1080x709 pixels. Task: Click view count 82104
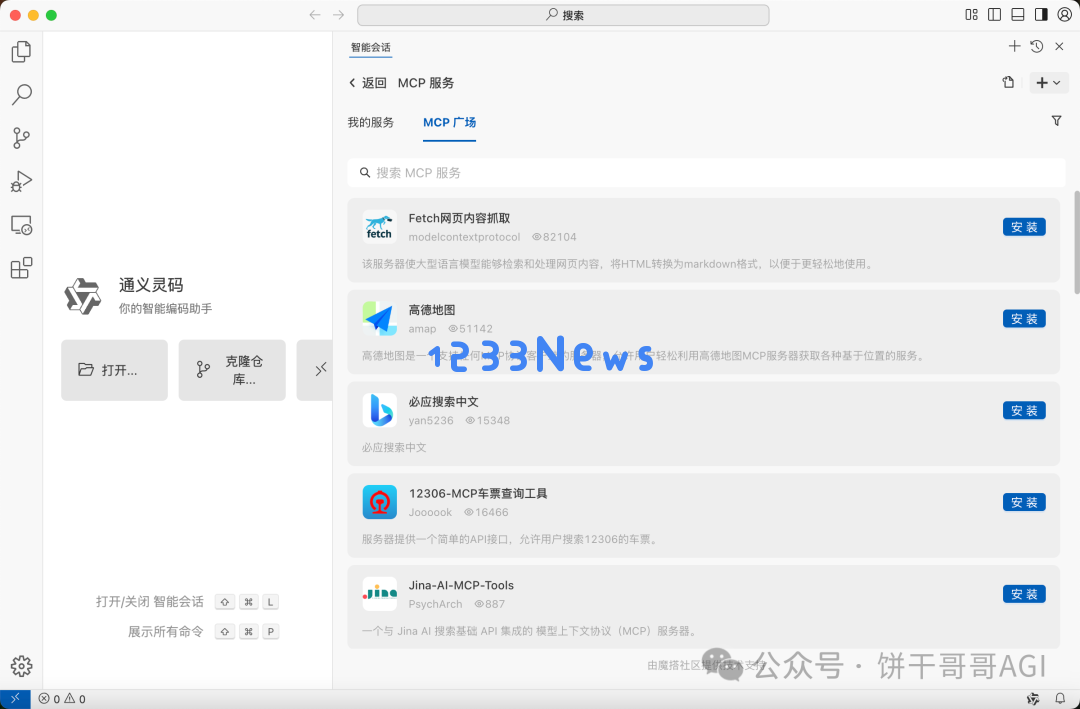(x=554, y=237)
